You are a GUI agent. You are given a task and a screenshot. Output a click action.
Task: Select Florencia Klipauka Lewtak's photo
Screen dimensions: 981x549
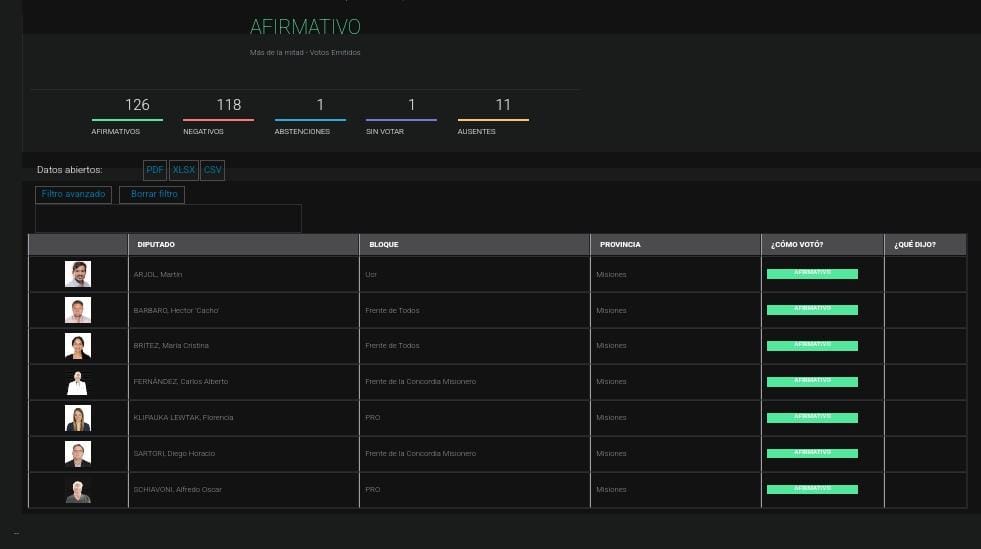tap(78, 418)
